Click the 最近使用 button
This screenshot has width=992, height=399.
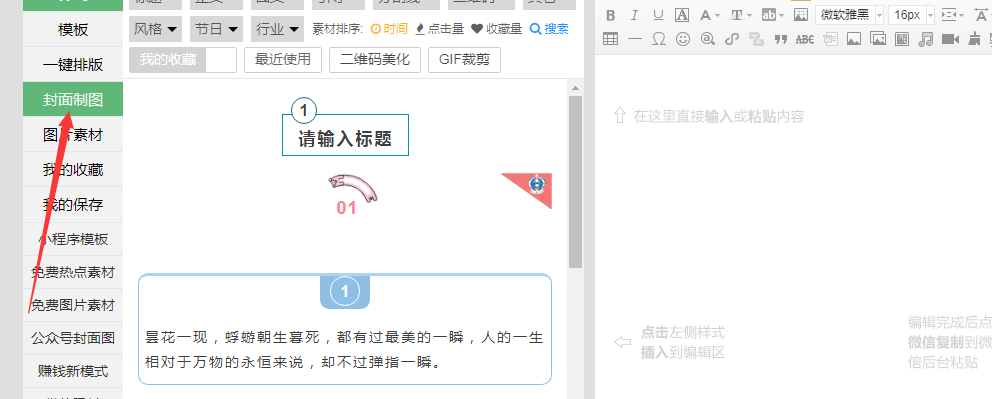(x=283, y=60)
